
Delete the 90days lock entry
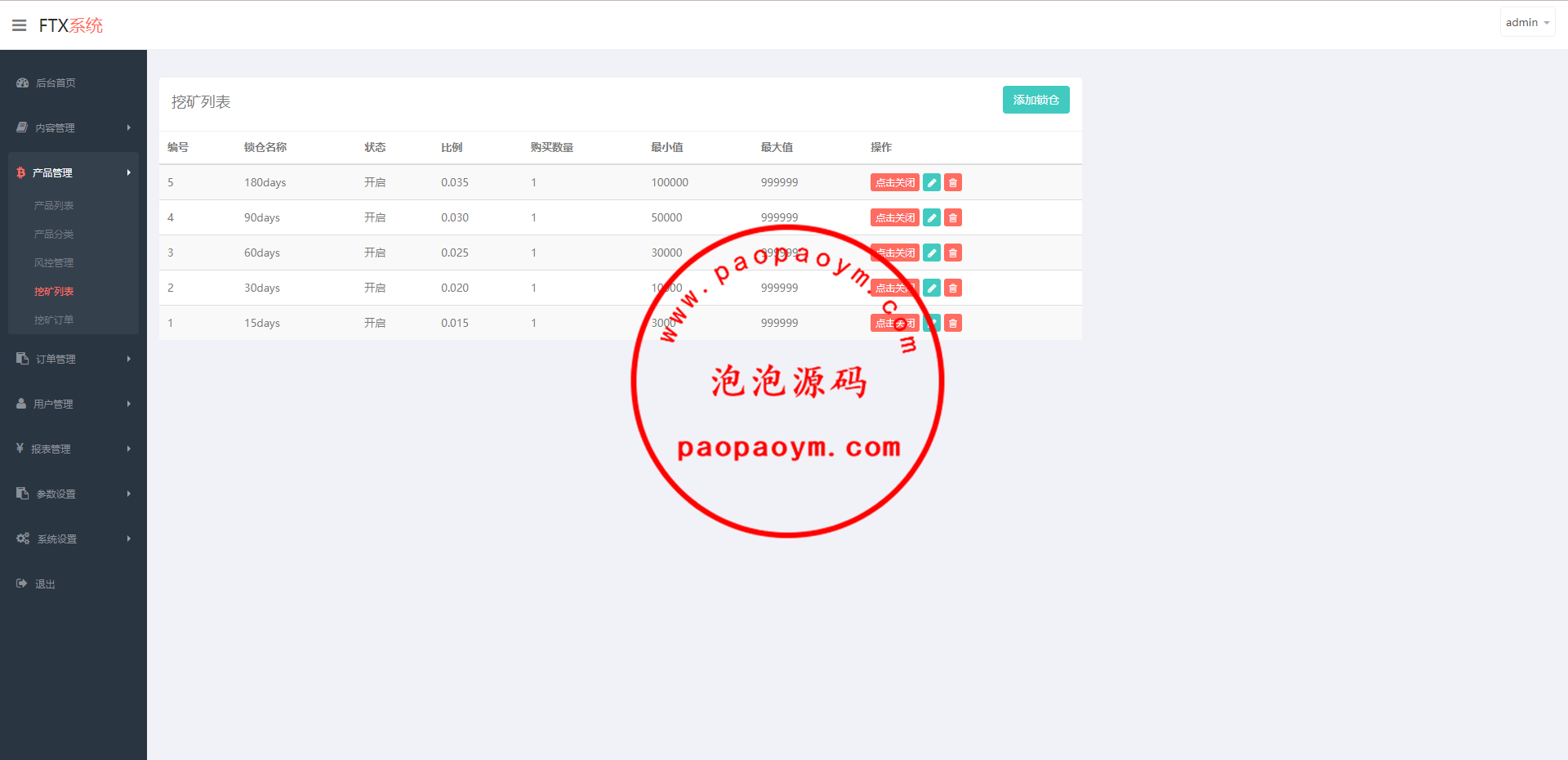[953, 217]
